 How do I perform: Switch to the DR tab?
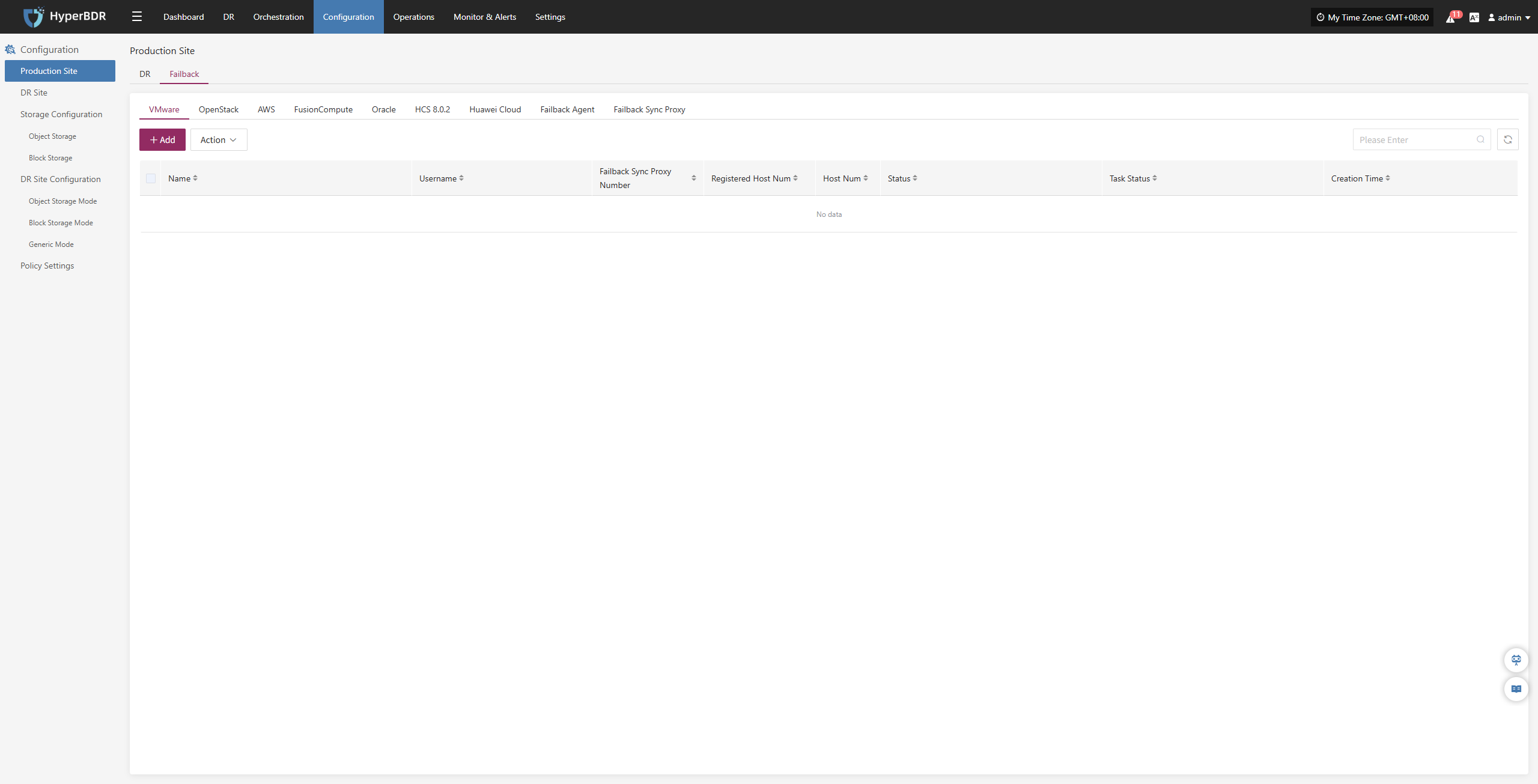click(x=145, y=74)
